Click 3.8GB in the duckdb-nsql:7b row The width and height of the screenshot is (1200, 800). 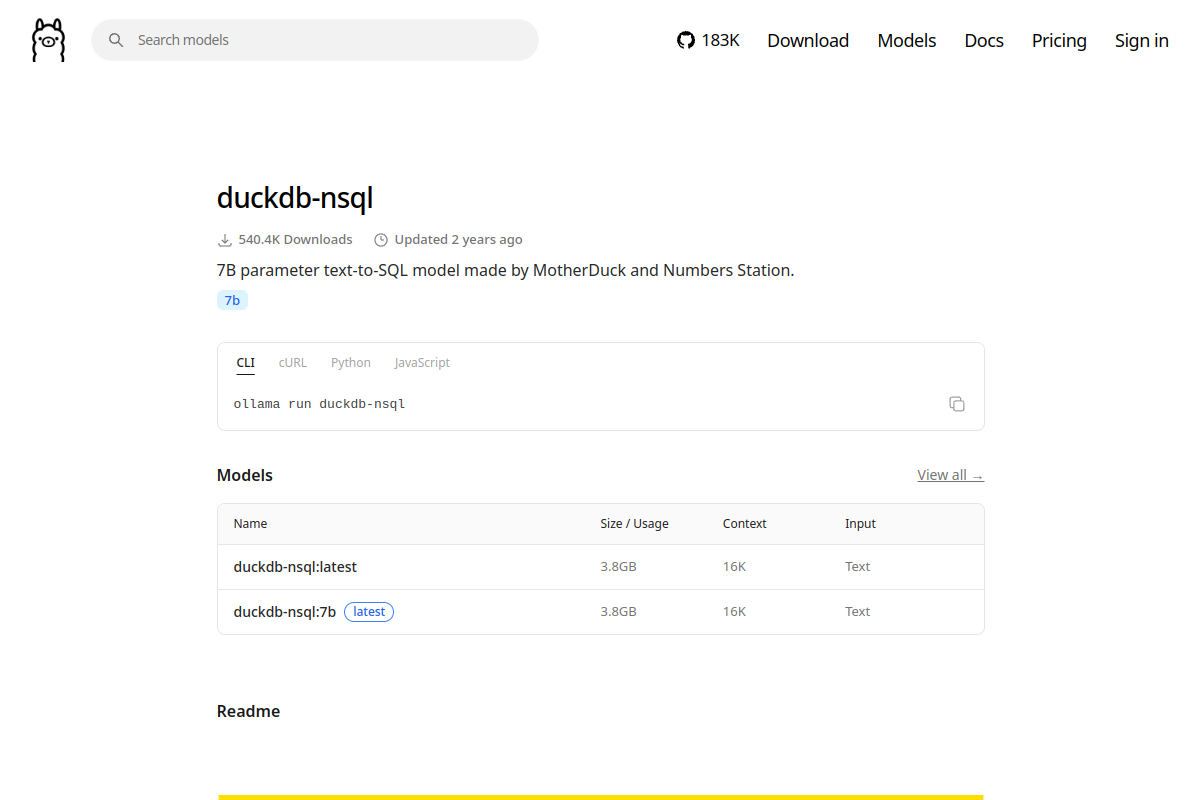click(618, 612)
